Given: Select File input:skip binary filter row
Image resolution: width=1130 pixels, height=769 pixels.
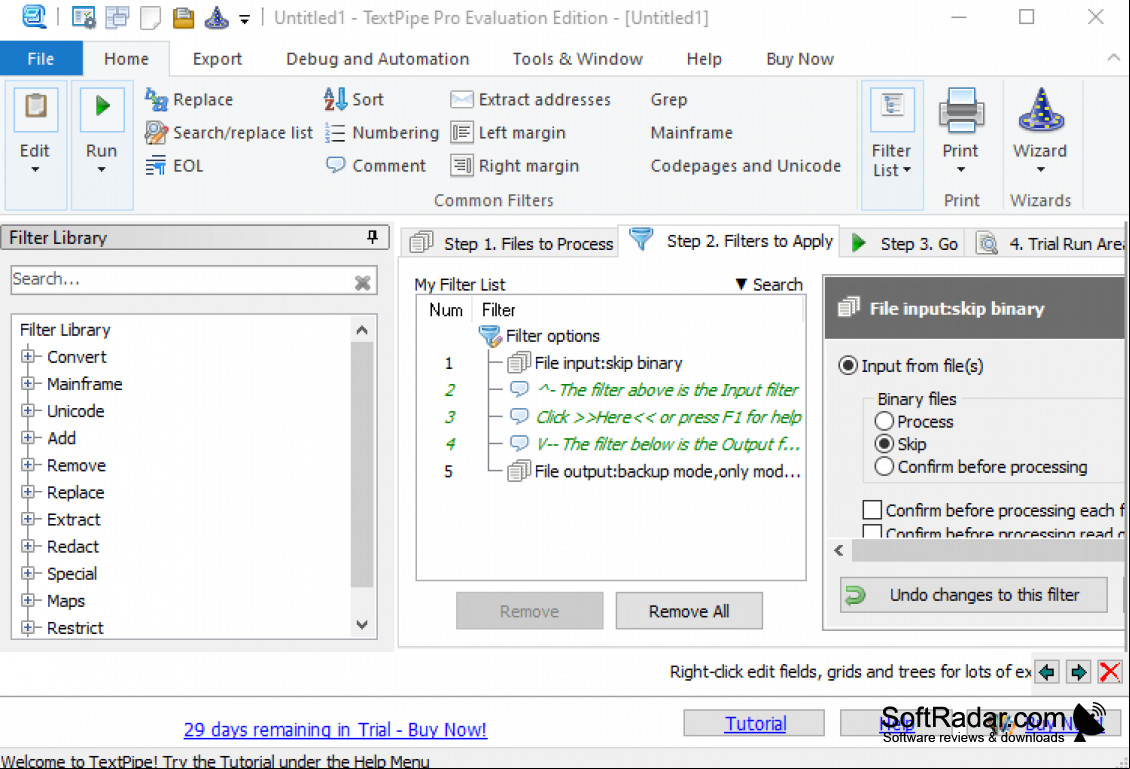Looking at the screenshot, I should click(595, 363).
